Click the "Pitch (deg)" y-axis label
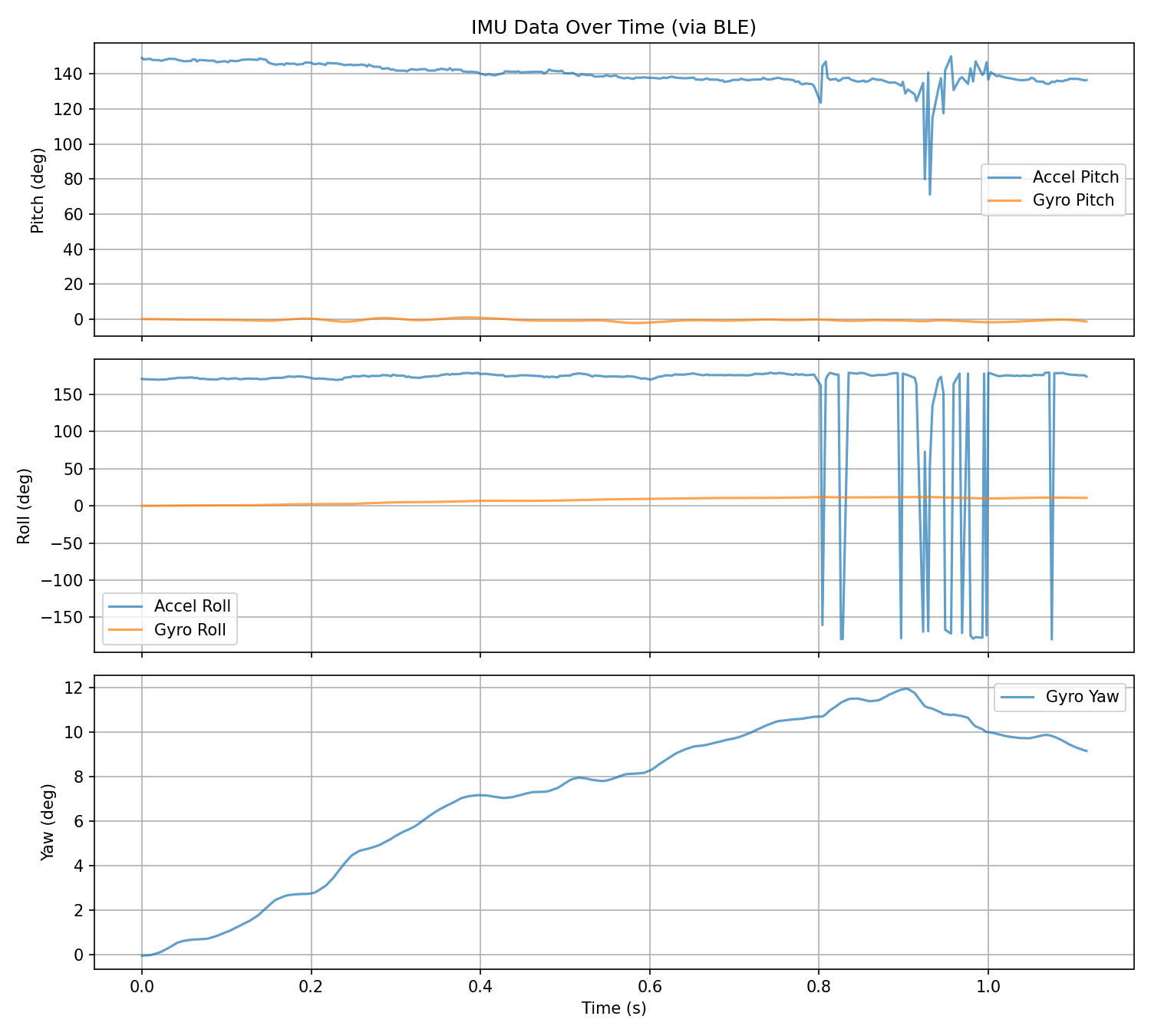The height and width of the screenshot is (1036, 1151). click(37, 190)
